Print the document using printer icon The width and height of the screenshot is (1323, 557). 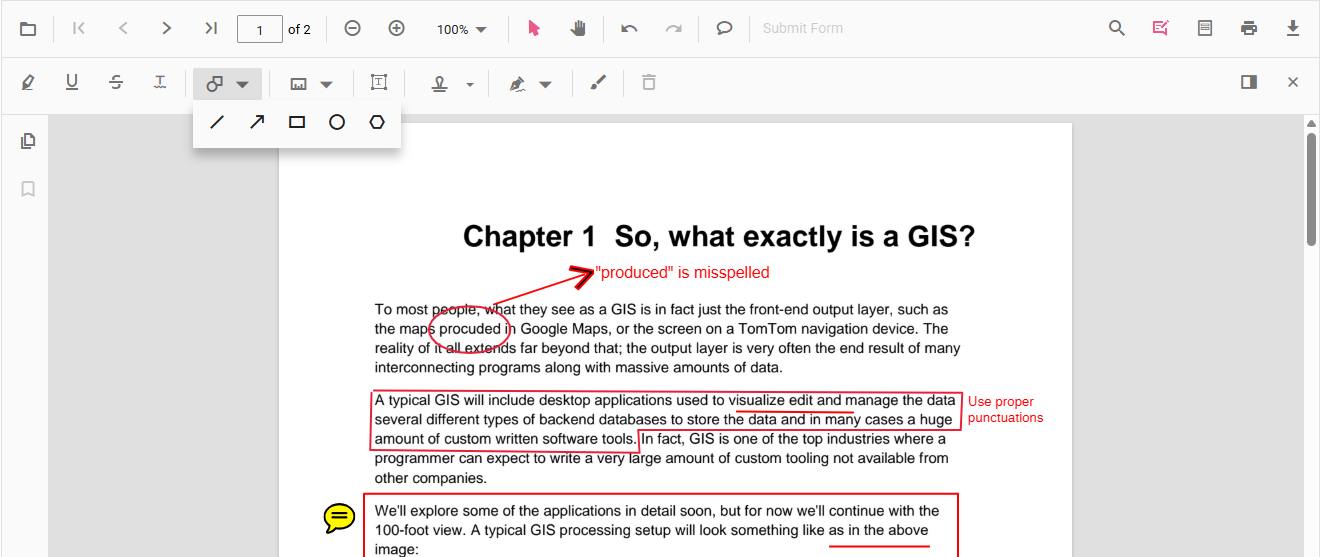click(x=1249, y=28)
